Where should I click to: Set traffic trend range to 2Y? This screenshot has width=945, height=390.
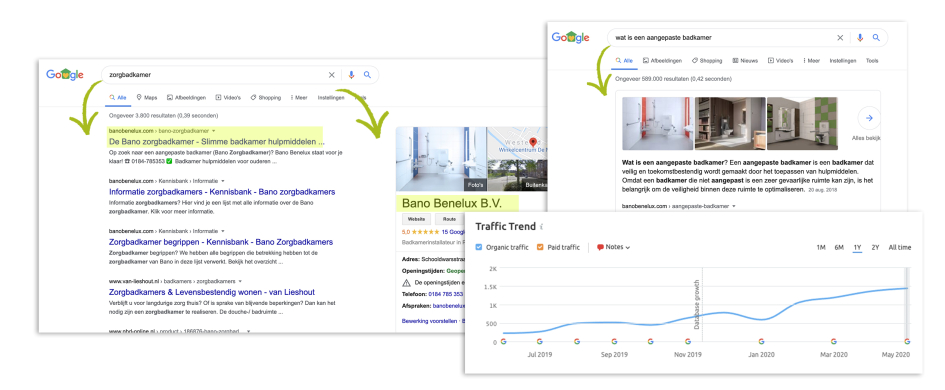point(875,247)
